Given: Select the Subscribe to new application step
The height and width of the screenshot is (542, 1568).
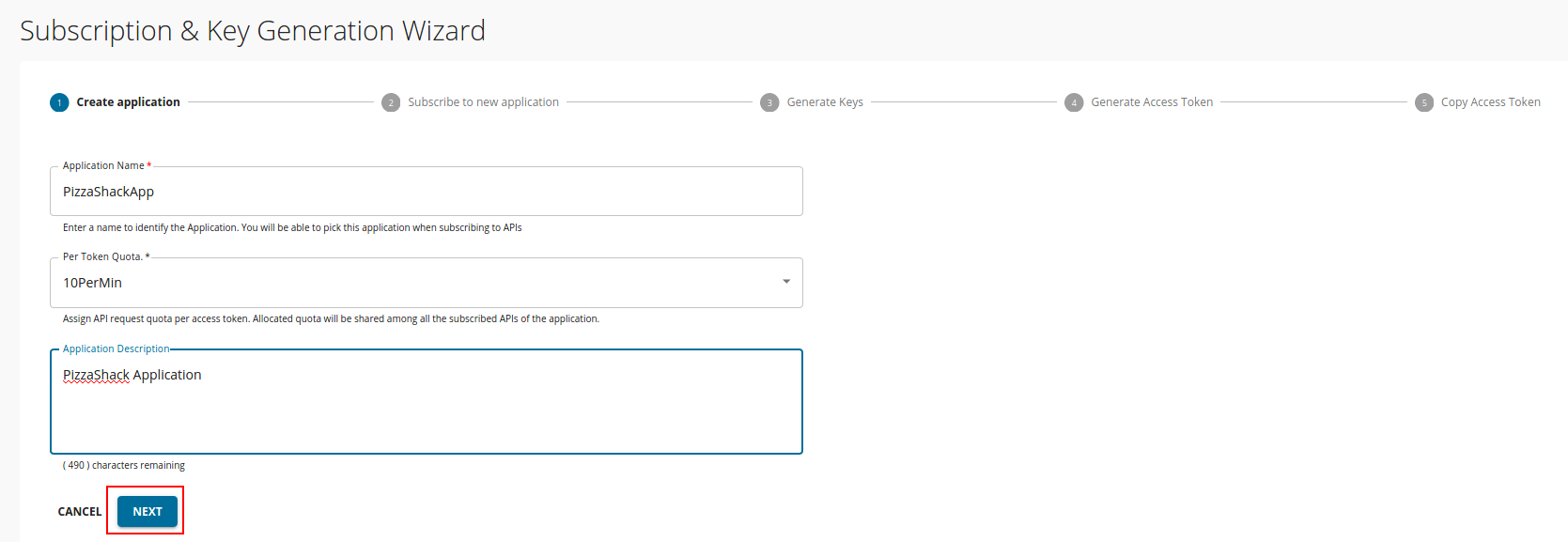Looking at the screenshot, I should pyautogui.click(x=483, y=102).
